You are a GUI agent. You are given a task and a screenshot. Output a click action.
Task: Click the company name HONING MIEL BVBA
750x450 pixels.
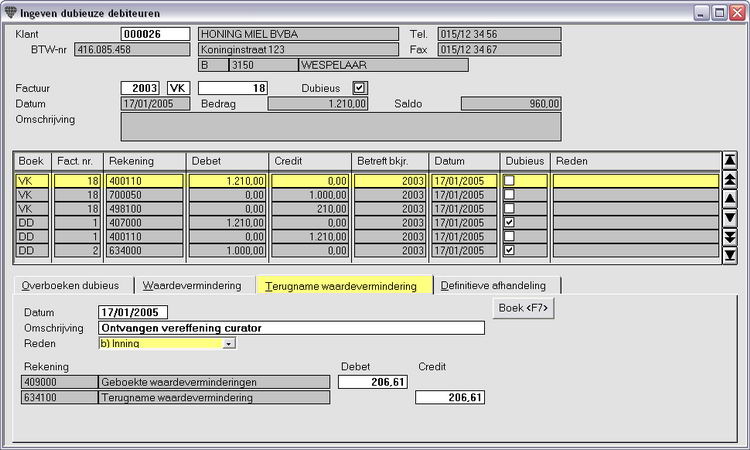[298, 34]
